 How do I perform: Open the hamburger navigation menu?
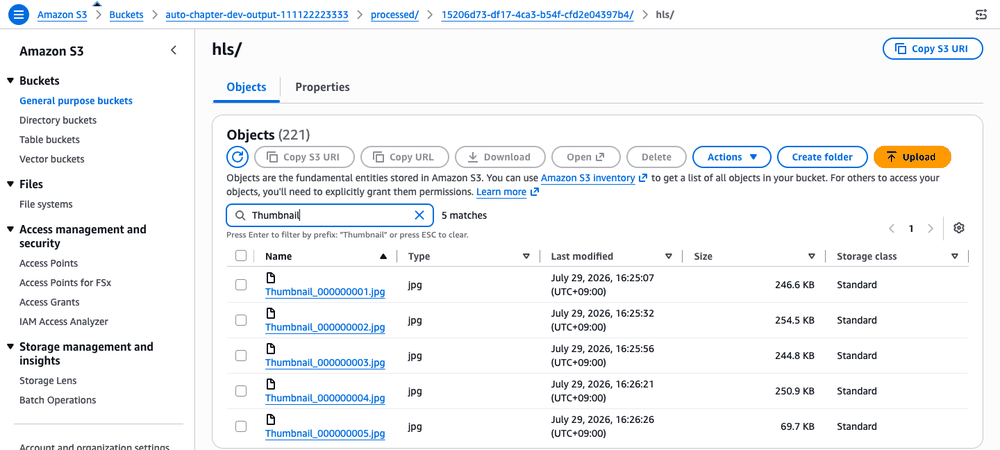tap(18, 15)
